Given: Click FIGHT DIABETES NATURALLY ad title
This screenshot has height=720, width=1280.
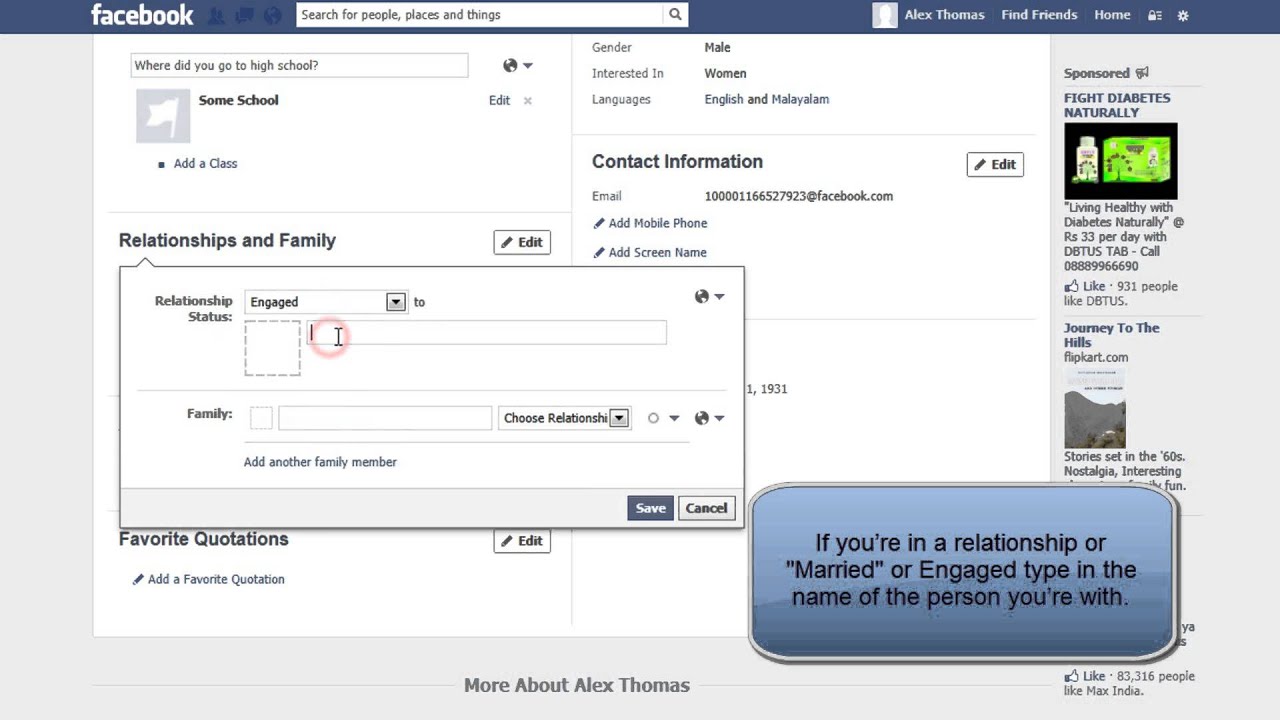Looking at the screenshot, I should [x=1117, y=105].
